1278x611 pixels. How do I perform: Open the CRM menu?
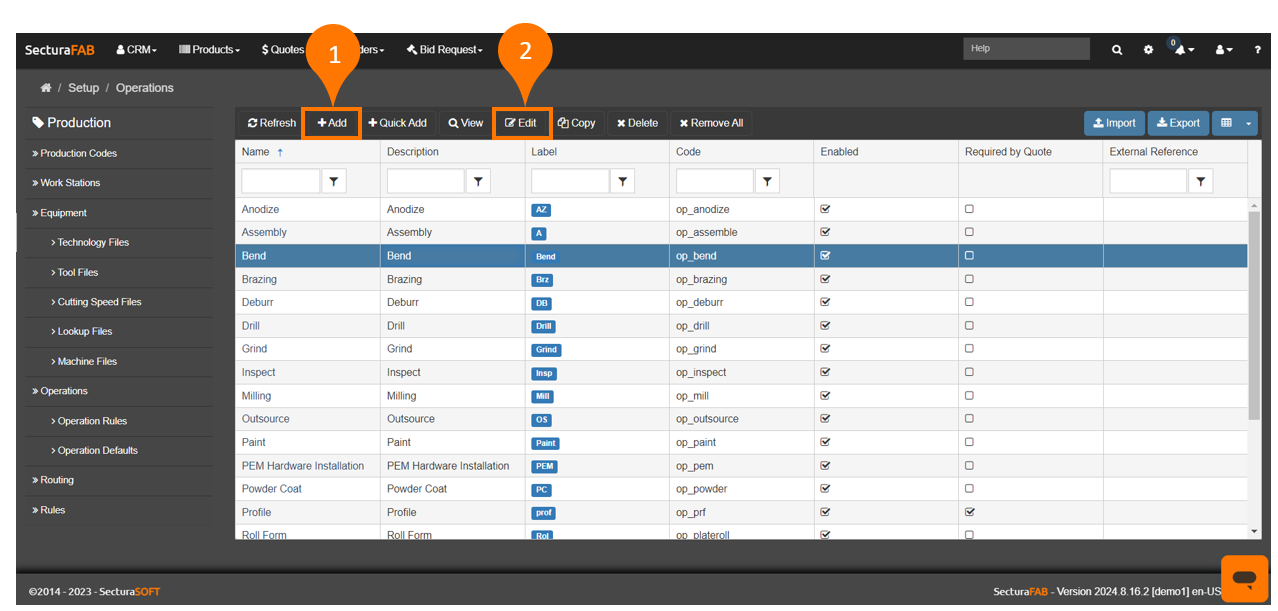click(136, 50)
